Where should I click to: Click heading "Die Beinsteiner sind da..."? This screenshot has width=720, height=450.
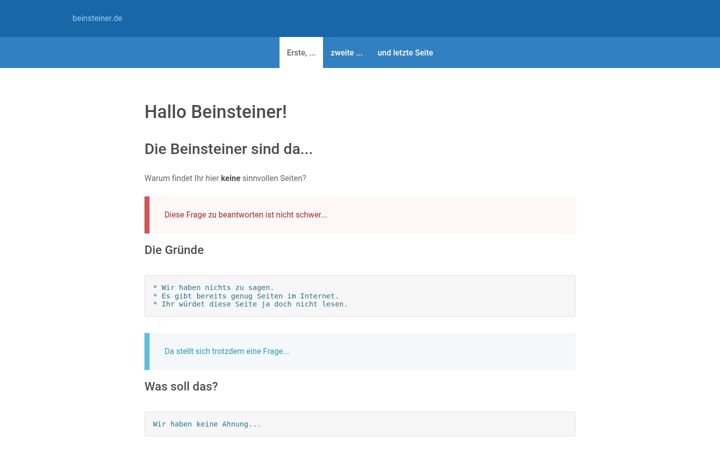228,149
